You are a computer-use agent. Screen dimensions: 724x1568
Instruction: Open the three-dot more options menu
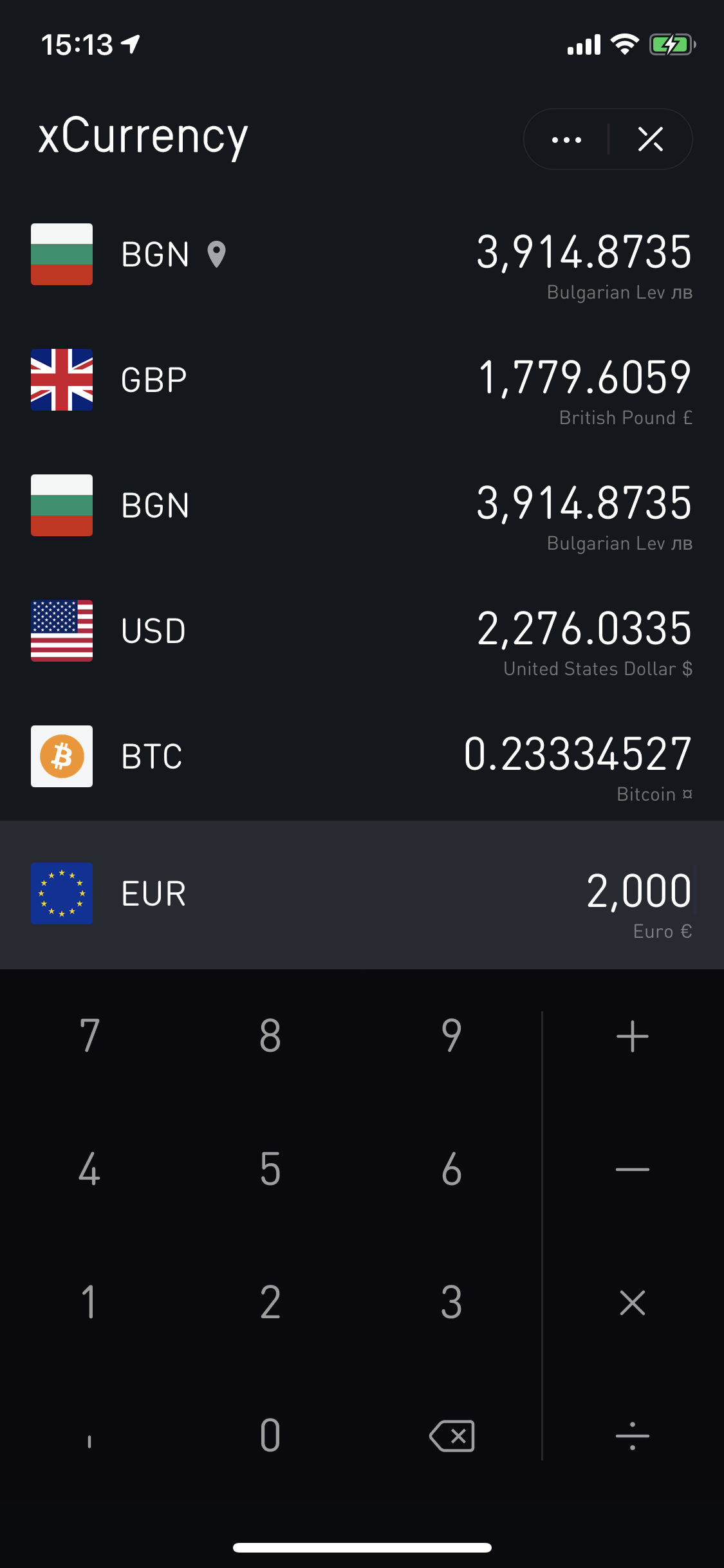(x=566, y=140)
